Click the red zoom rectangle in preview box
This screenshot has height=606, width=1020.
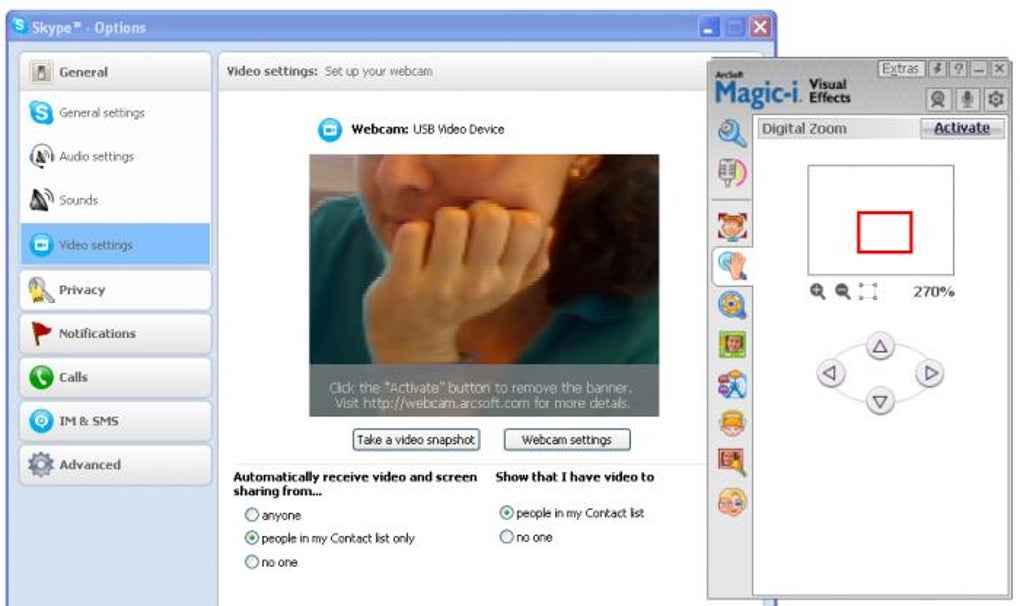click(x=885, y=232)
